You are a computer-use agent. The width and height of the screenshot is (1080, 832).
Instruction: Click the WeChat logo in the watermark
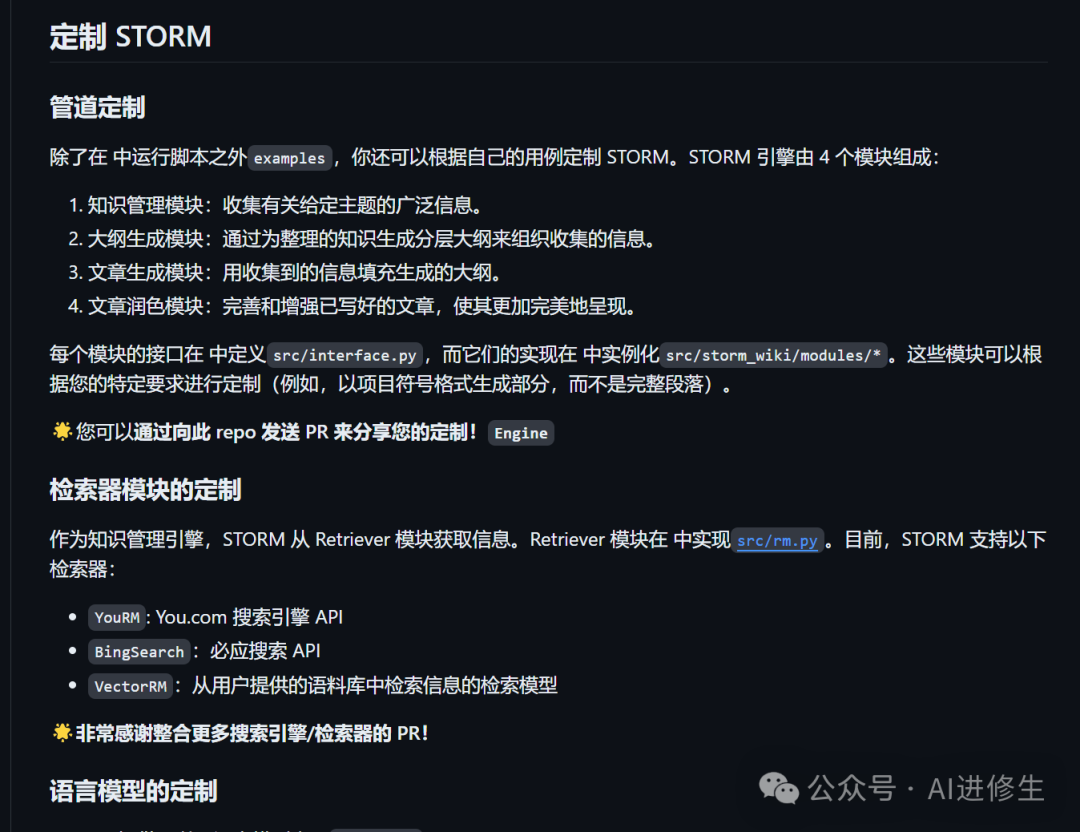(x=779, y=789)
